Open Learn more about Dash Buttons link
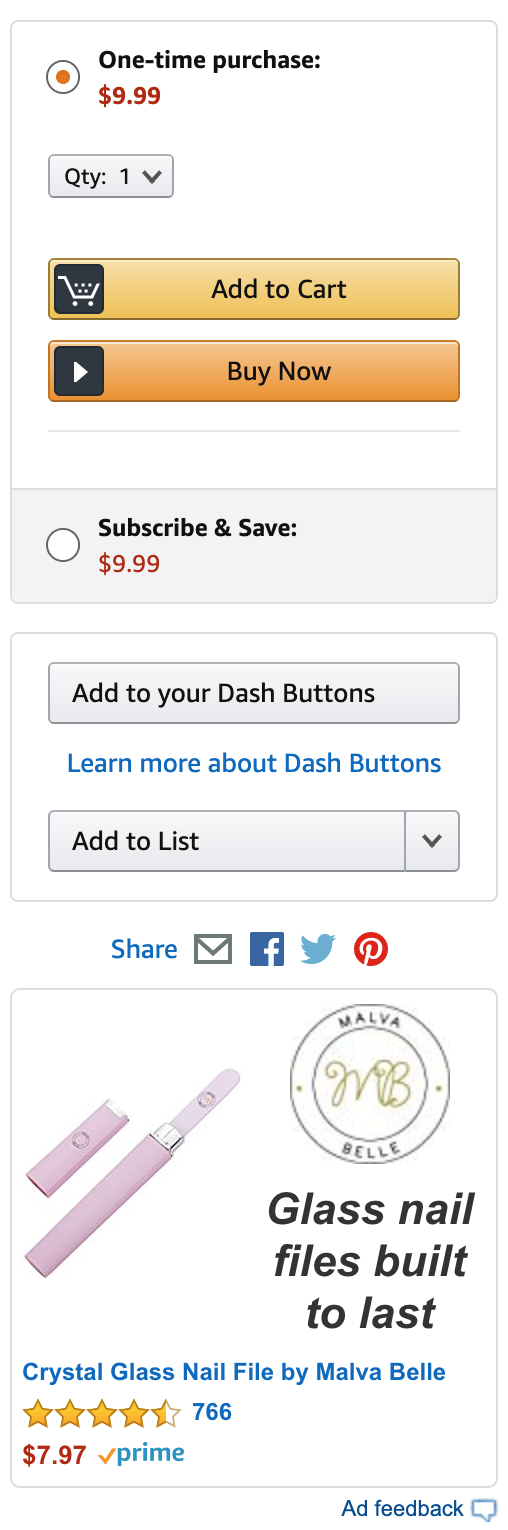508x1530 pixels. coord(254,763)
